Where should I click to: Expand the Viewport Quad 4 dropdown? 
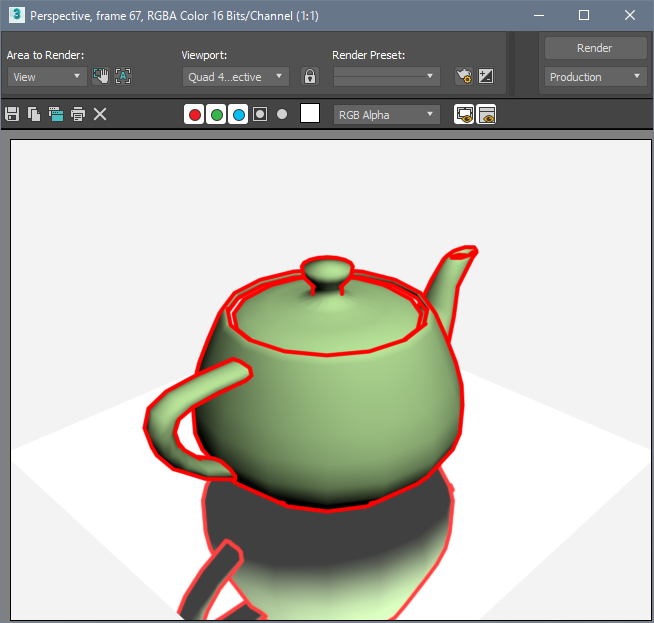point(236,76)
